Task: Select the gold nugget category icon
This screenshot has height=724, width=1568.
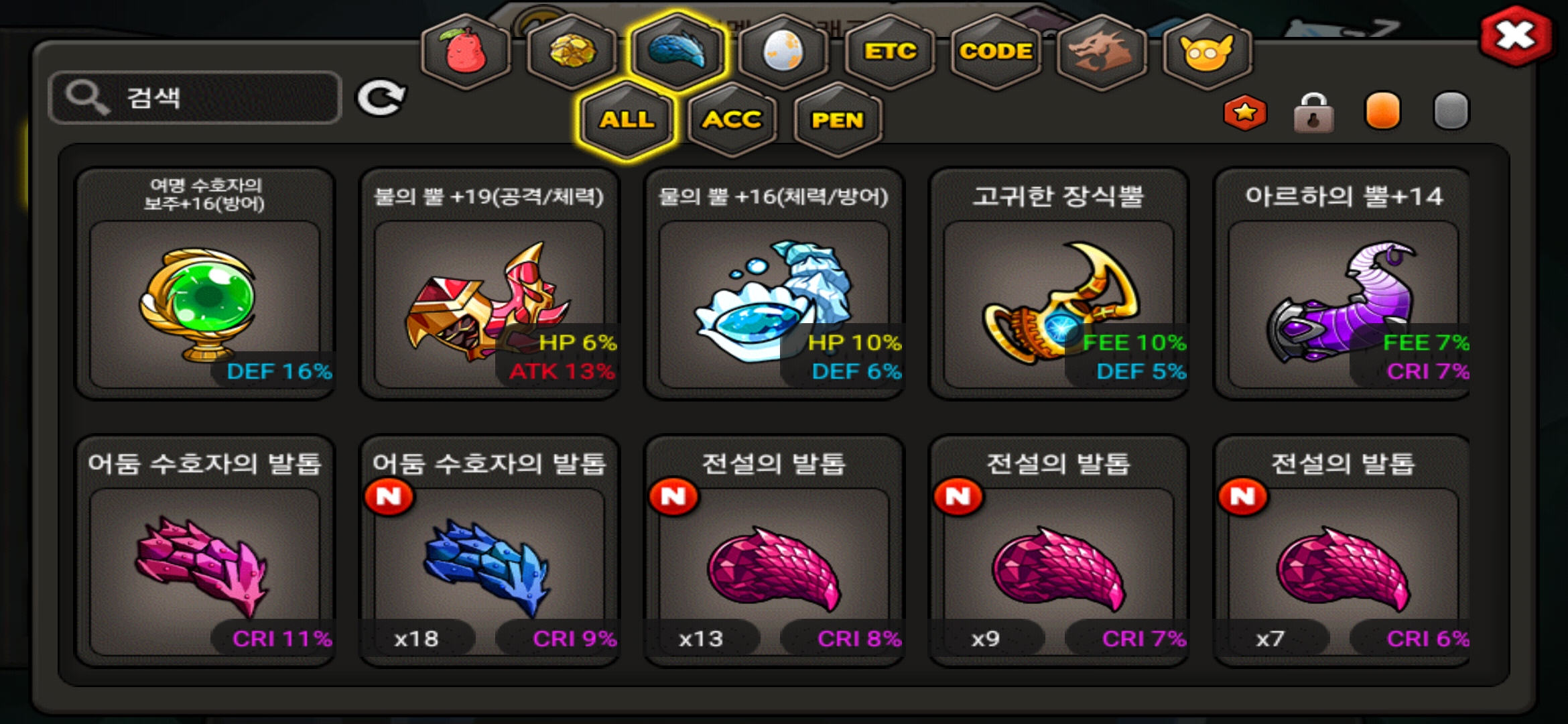Action: 572,52
